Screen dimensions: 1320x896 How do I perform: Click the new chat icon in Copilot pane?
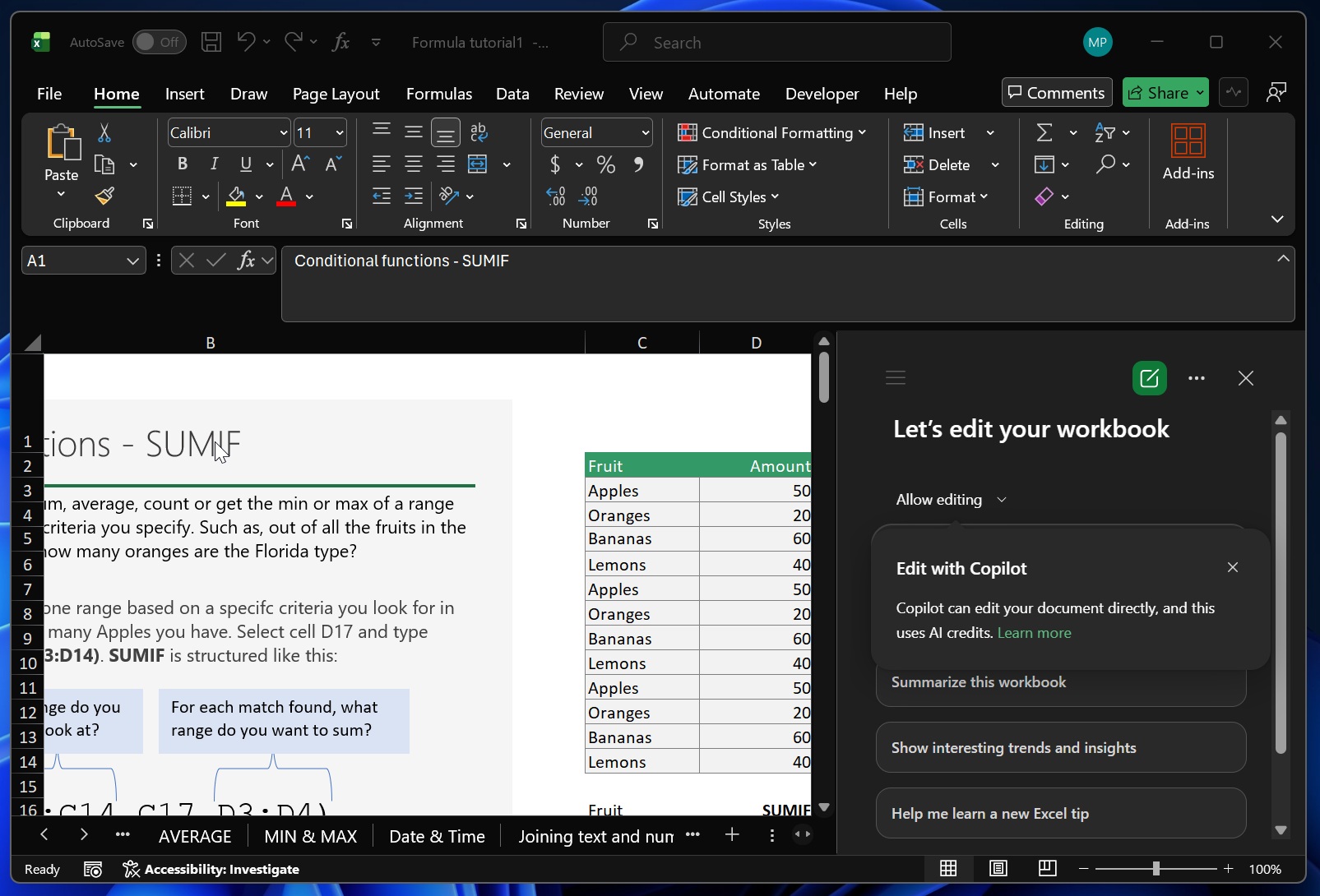pyautogui.click(x=1149, y=378)
